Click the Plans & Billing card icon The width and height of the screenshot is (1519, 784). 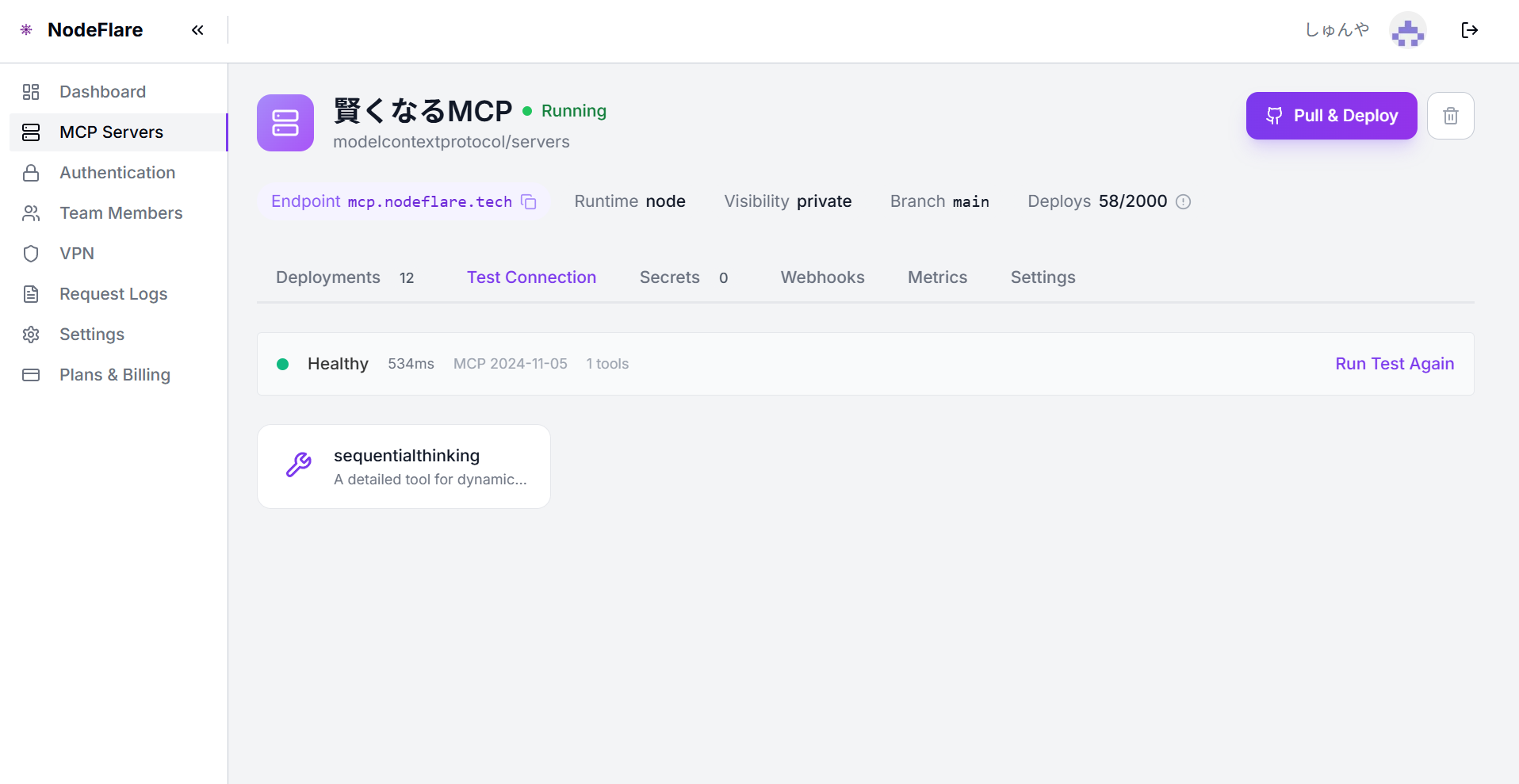(x=31, y=375)
